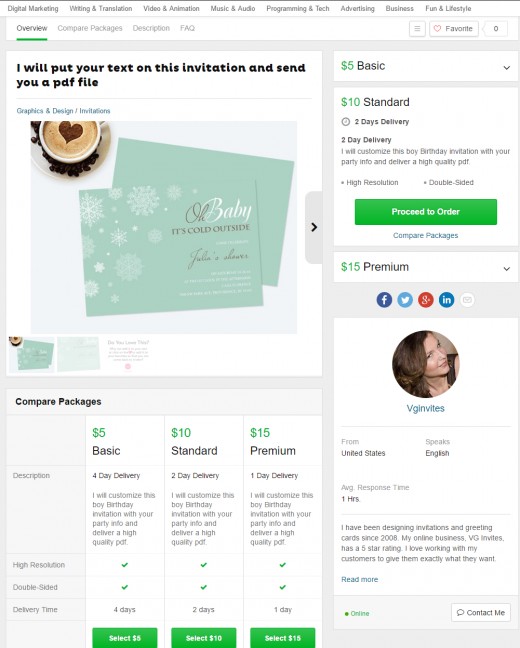This screenshot has width=520, height=648.
Task: Open Read more seller description link
Action: [360, 579]
